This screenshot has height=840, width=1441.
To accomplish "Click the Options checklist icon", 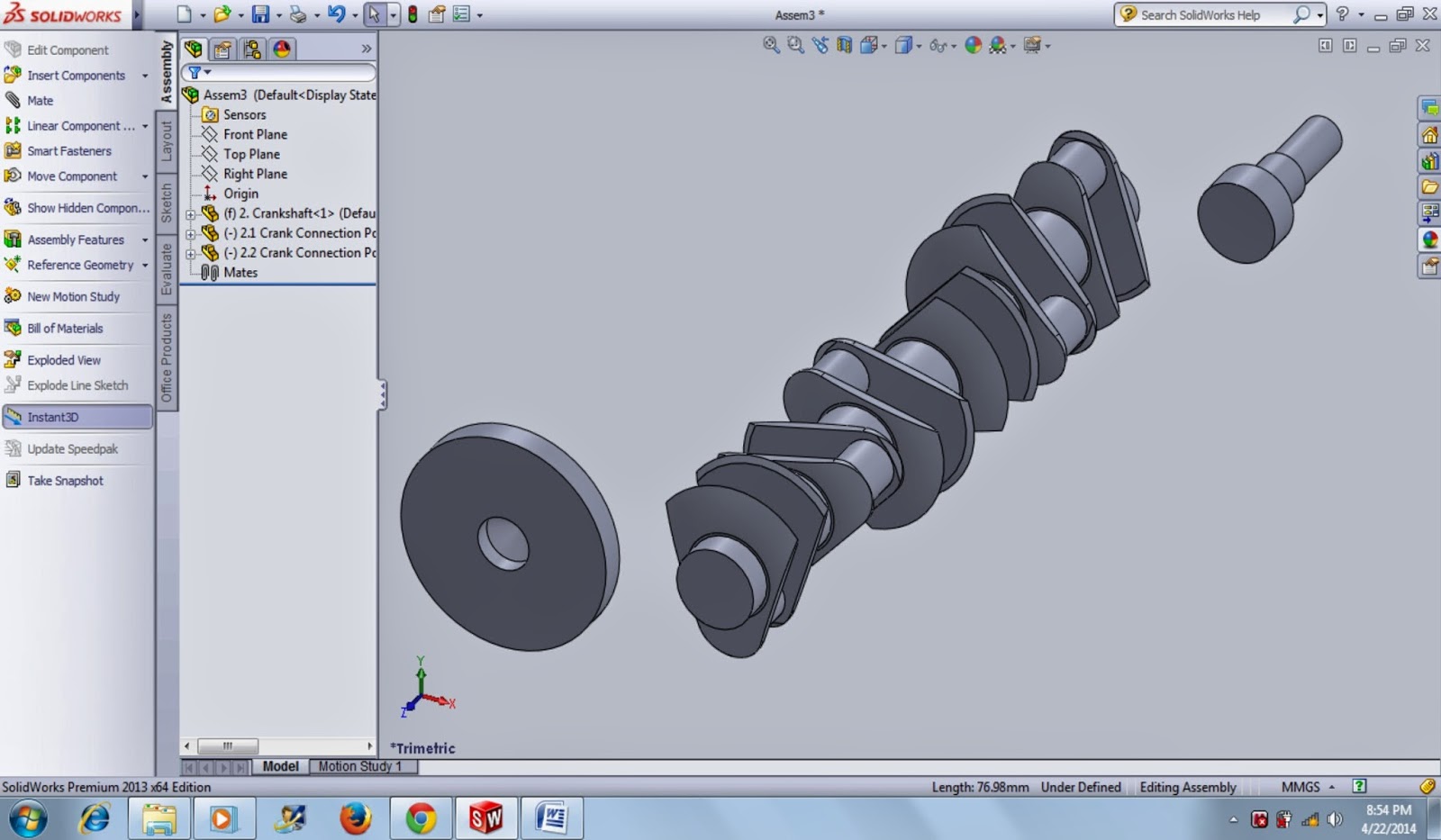I will click(461, 14).
